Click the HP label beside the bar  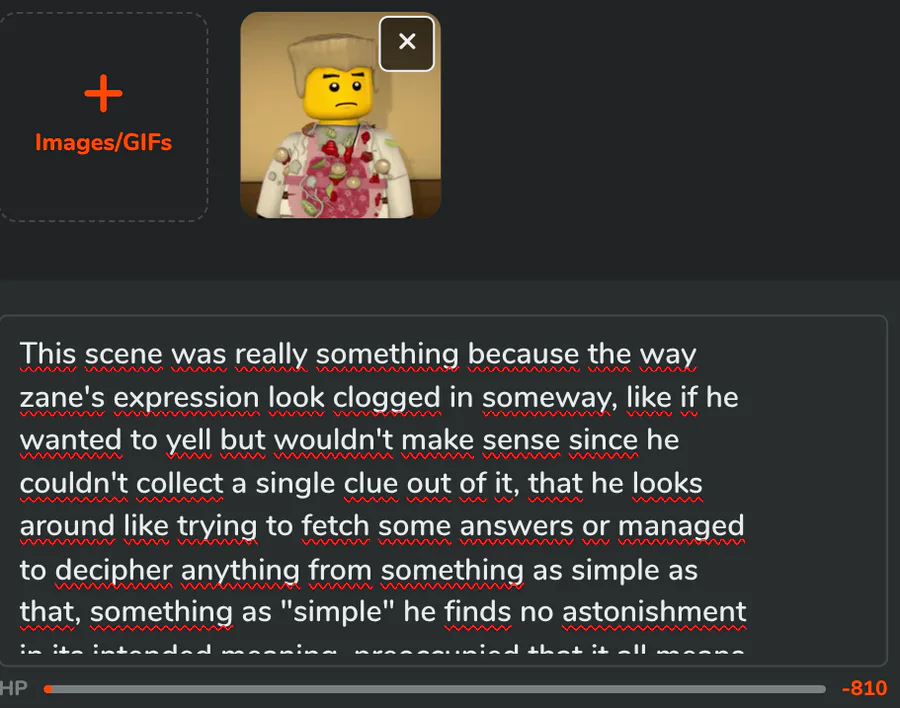point(14,689)
